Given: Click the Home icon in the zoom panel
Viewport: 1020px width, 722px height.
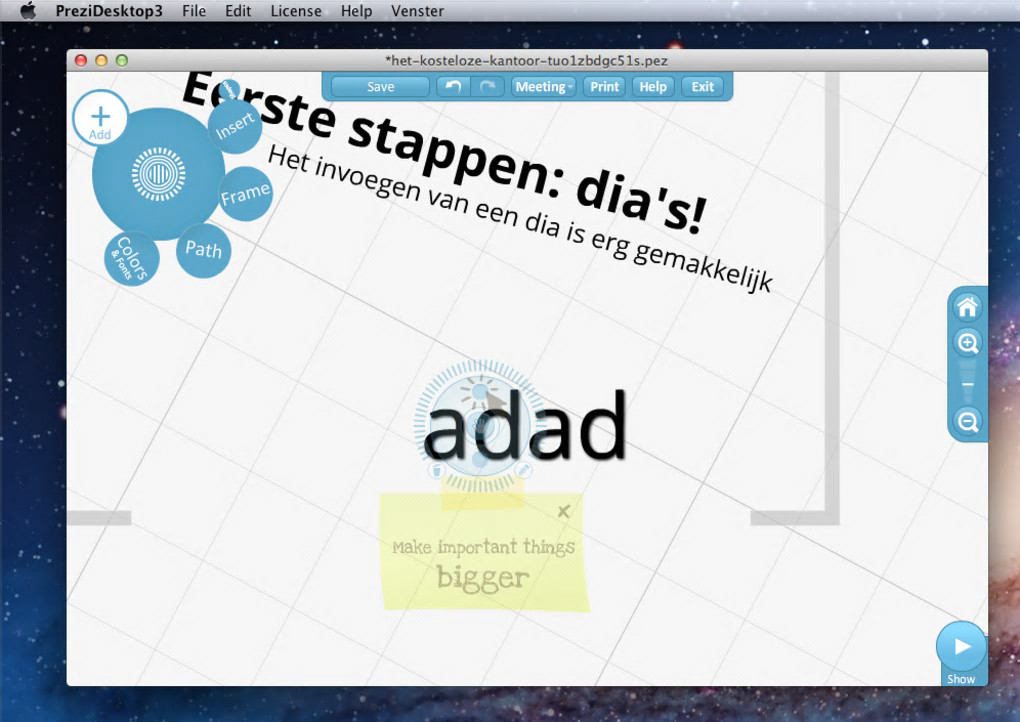Looking at the screenshot, I should click(967, 307).
